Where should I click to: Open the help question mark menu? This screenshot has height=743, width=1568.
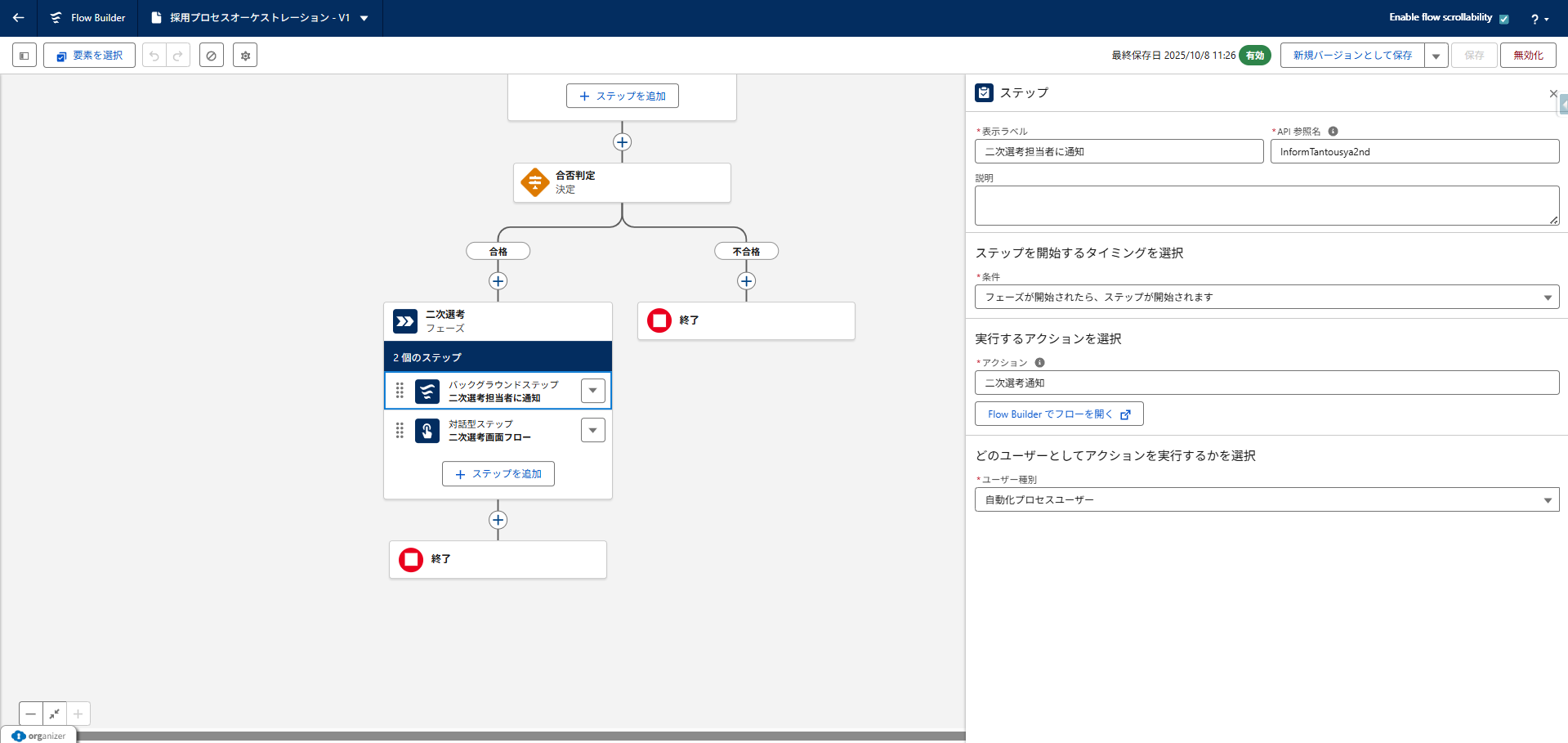(1539, 19)
